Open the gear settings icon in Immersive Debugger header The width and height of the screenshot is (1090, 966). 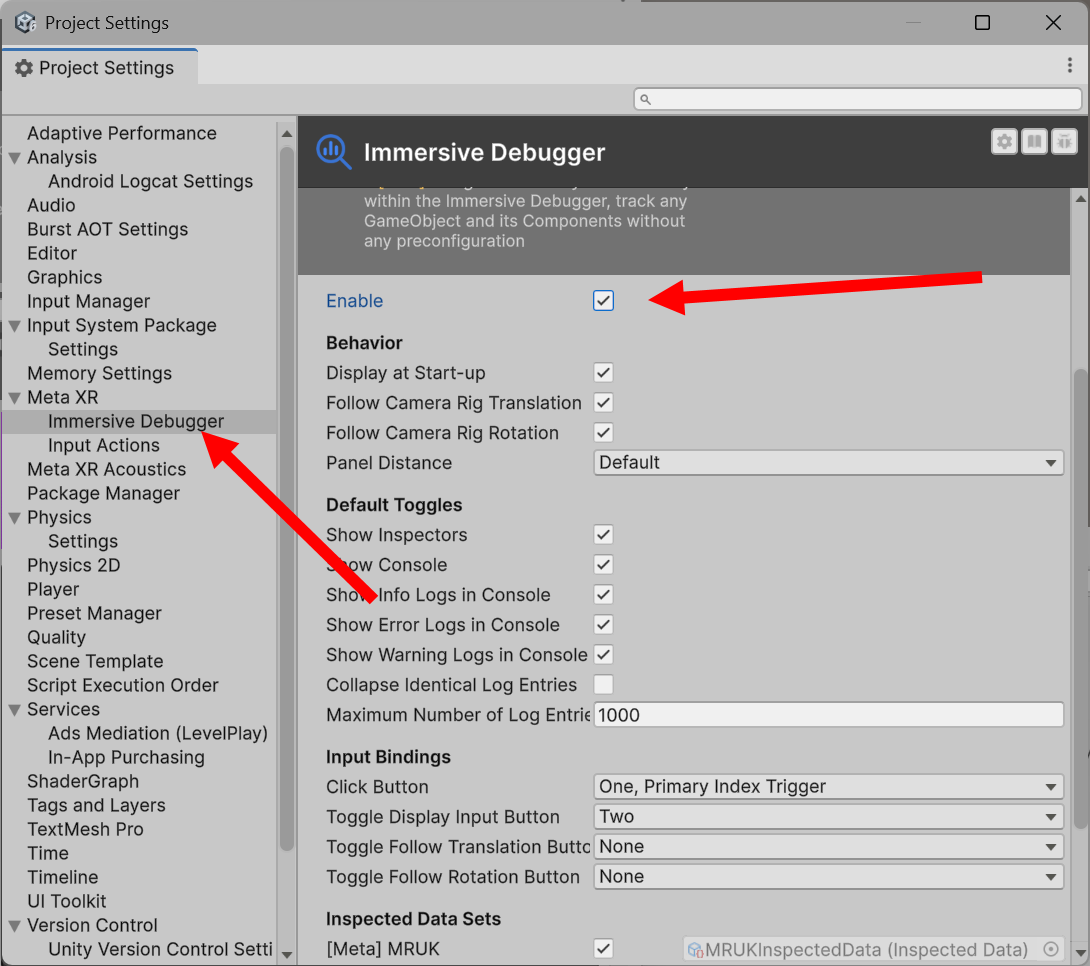(x=1004, y=142)
